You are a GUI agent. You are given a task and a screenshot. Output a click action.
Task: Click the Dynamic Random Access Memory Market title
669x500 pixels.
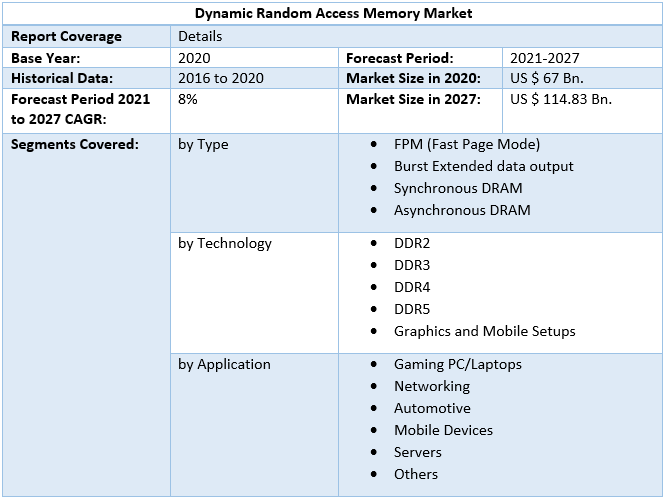tap(334, 14)
